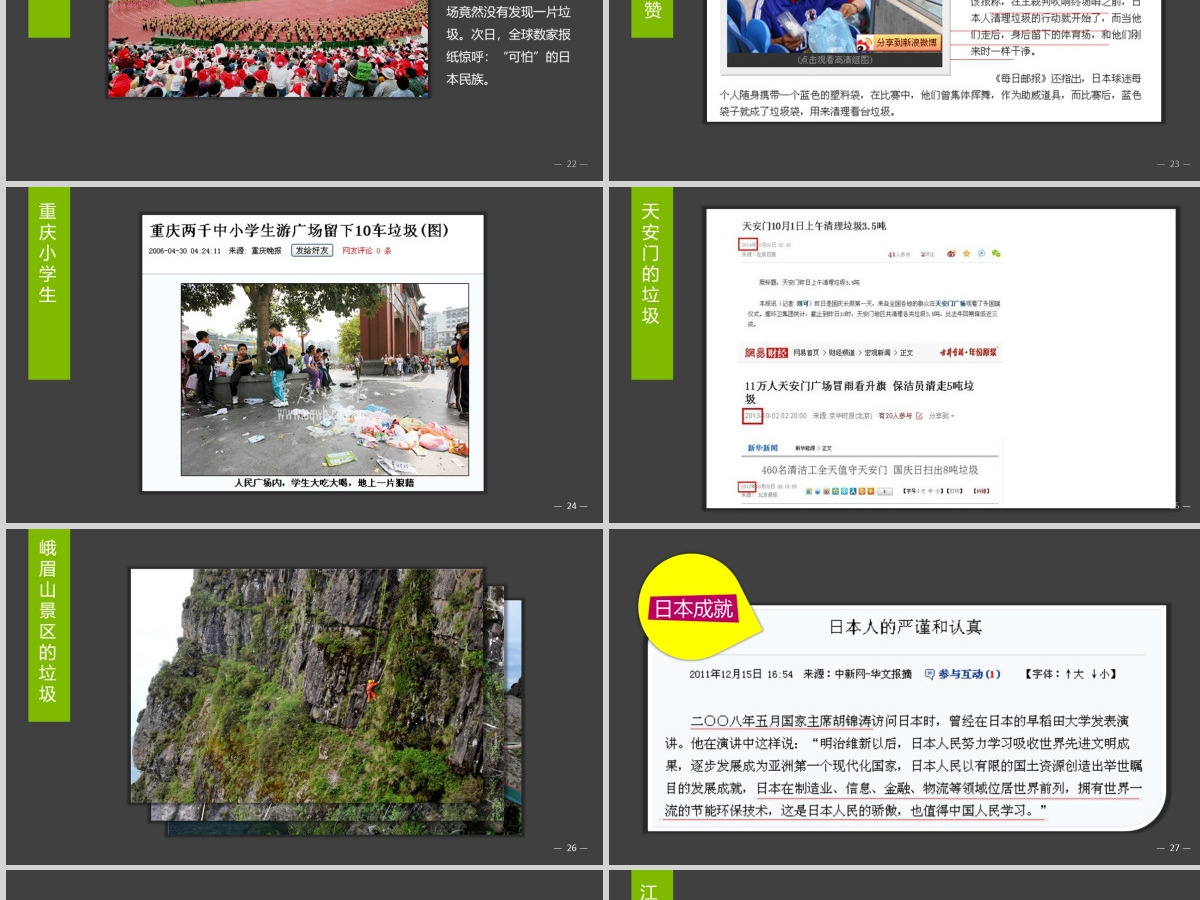
Task: Click the orange climber on the Emei cliff photo
Action: tap(371, 690)
